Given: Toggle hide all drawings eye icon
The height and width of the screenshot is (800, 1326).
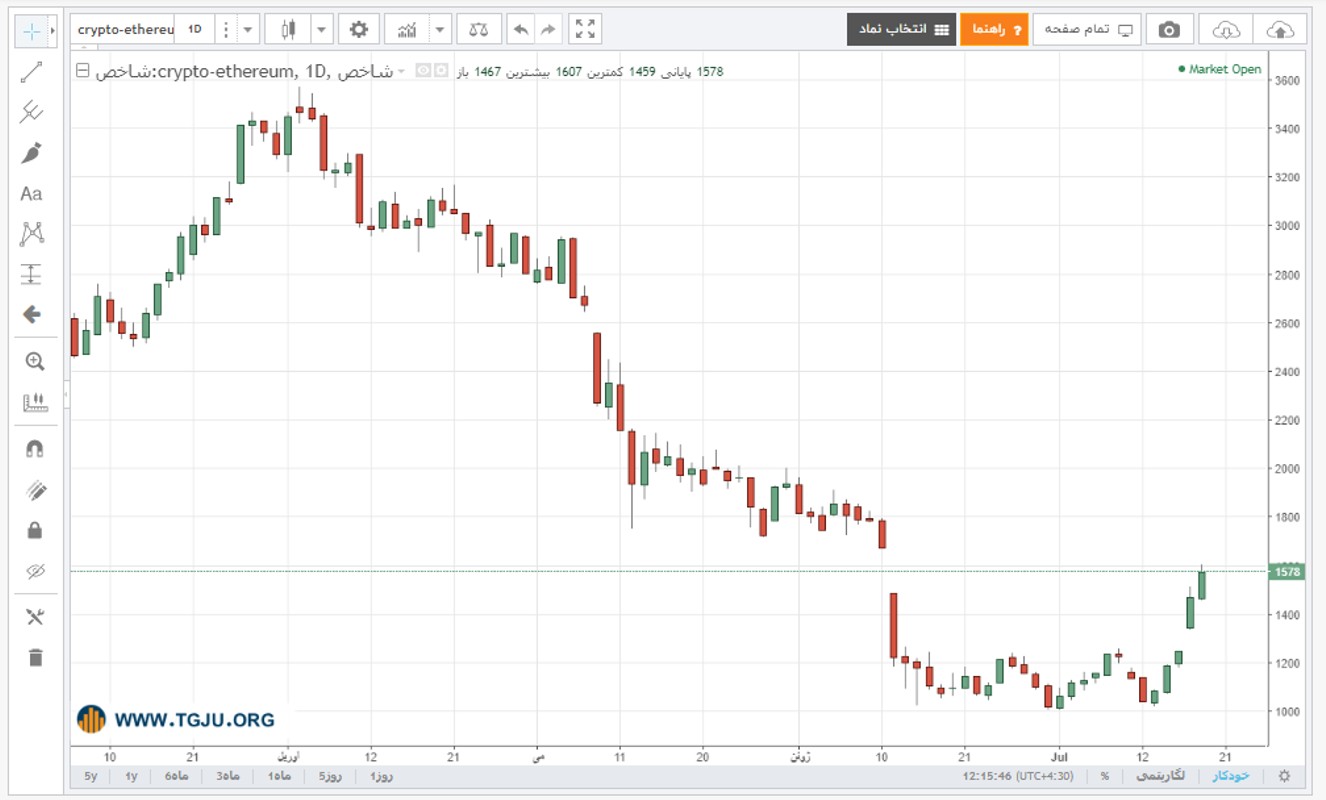Looking at the screenshot, I should (x=35, y=571).
